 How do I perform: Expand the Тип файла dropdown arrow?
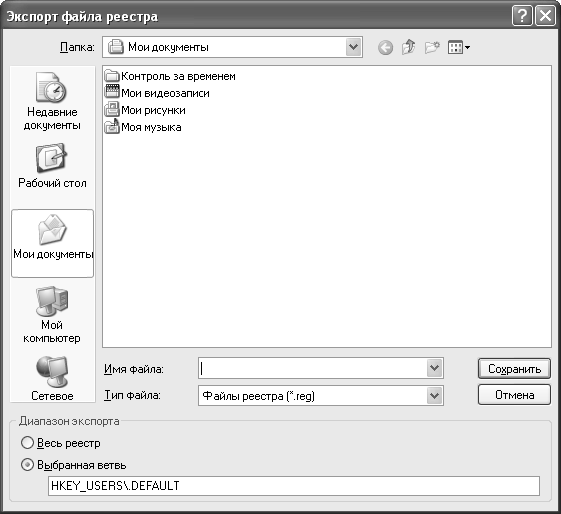tap(434, 396)
